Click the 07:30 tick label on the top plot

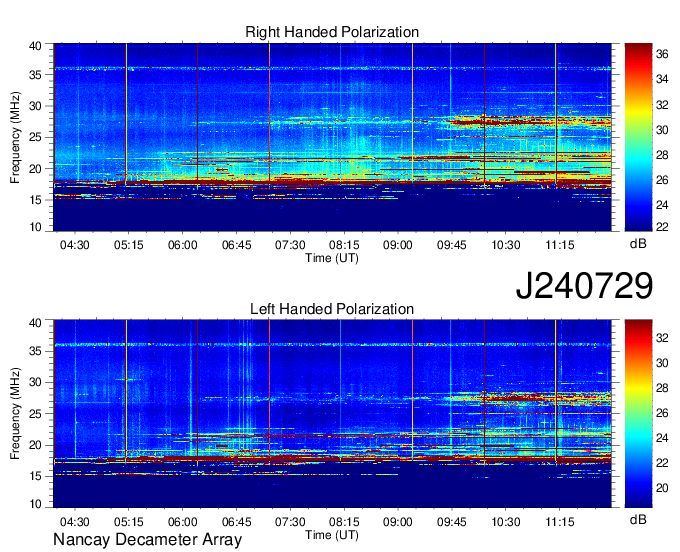coord(290,245)
